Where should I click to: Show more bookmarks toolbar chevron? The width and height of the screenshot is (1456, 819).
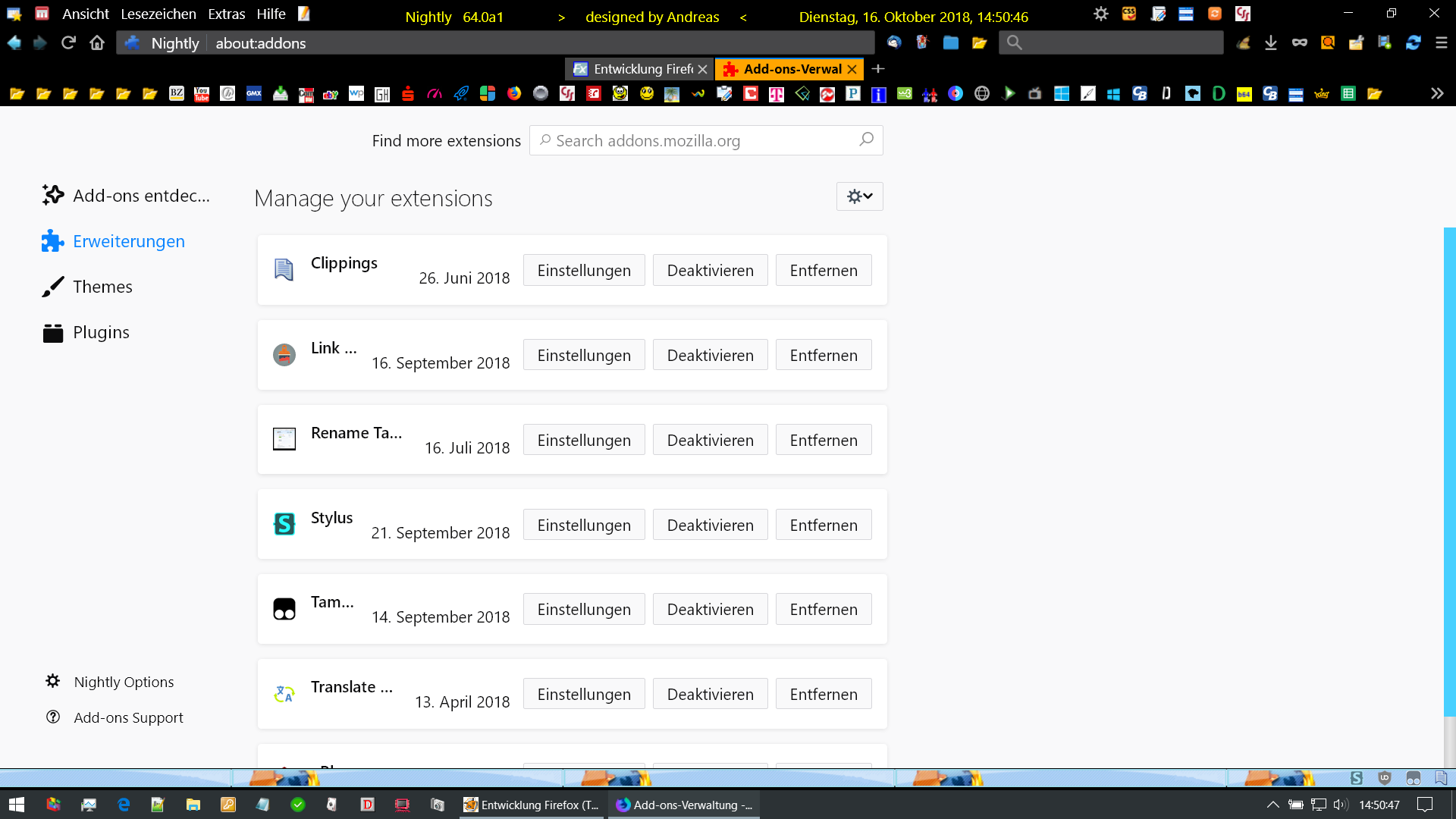[1436, 93]
